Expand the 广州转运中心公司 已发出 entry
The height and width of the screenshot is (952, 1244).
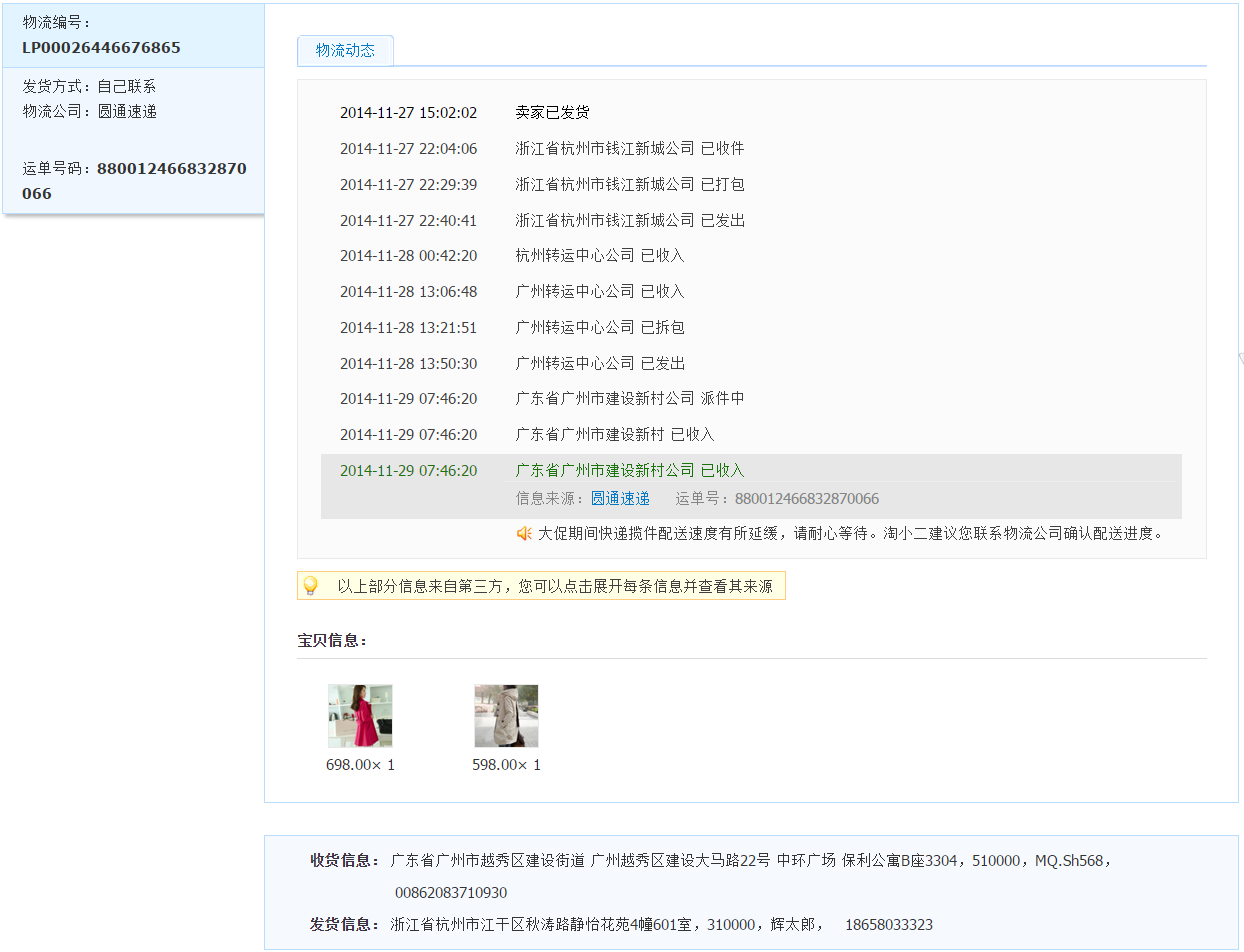pos(599,364)
